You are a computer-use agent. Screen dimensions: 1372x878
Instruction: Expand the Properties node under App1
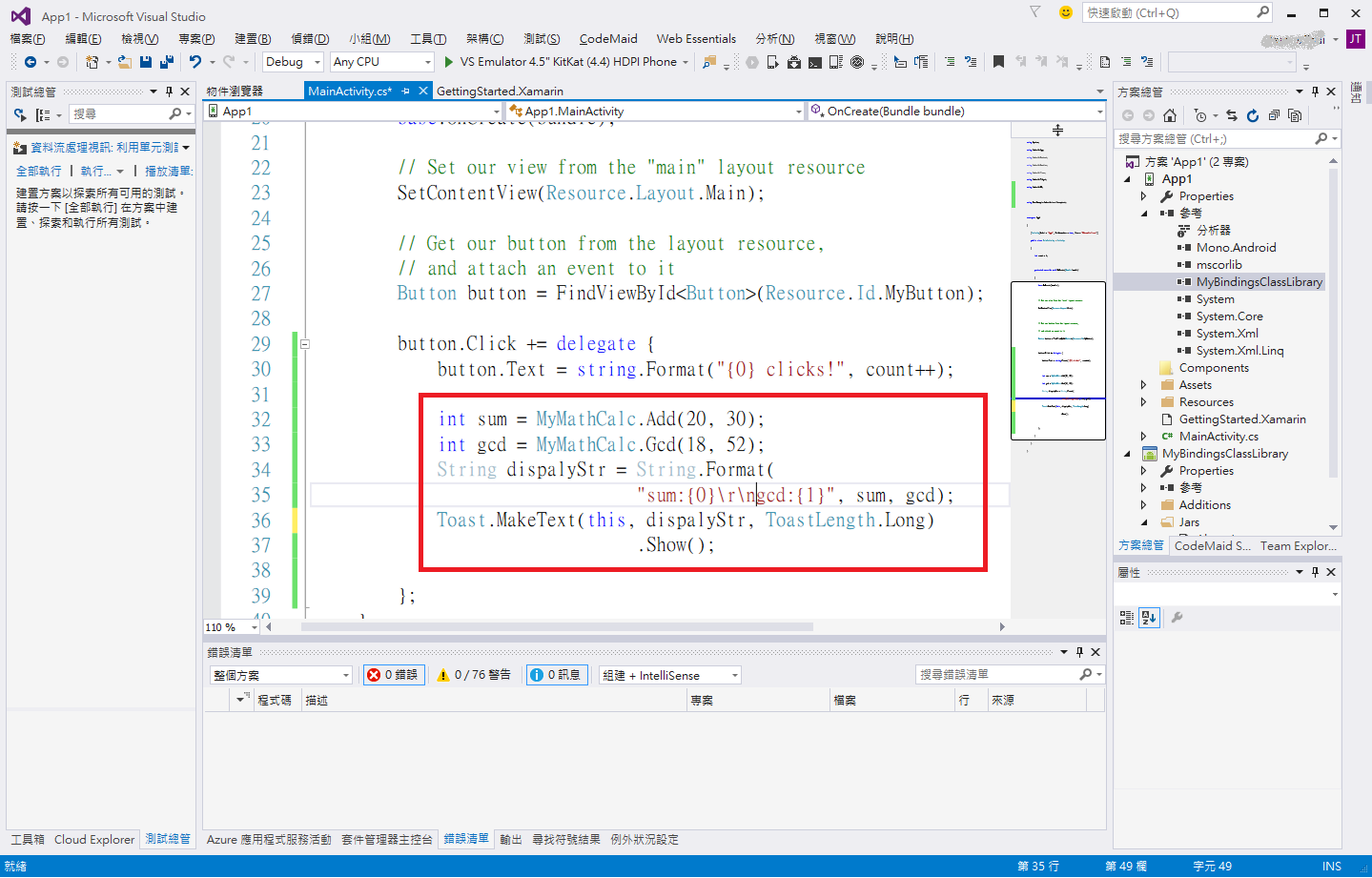click(x=1144, y=196)
